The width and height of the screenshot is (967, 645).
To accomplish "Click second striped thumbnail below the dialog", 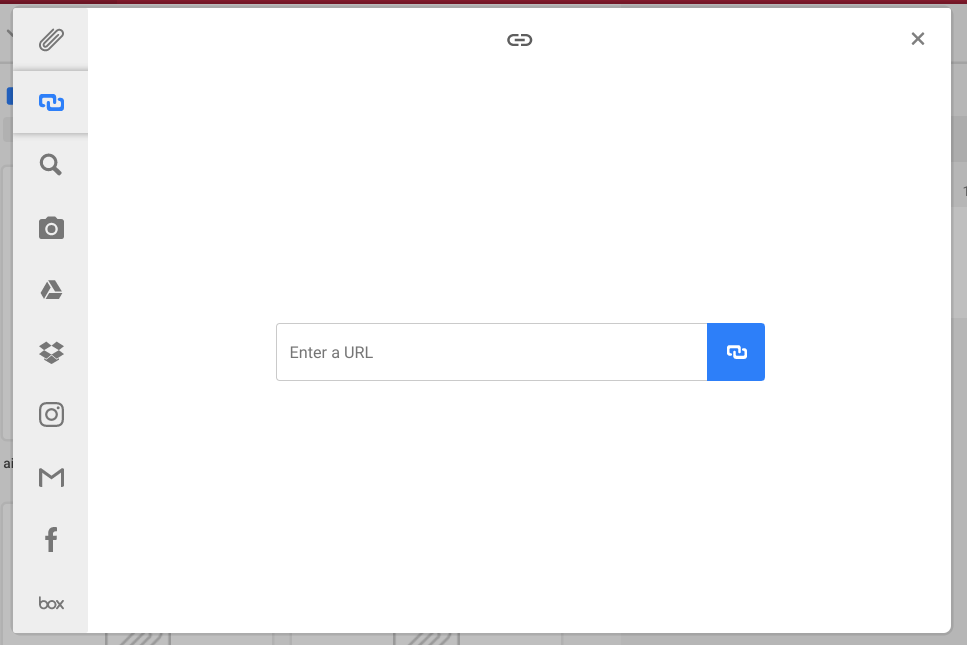I will [x=427, y=639].
